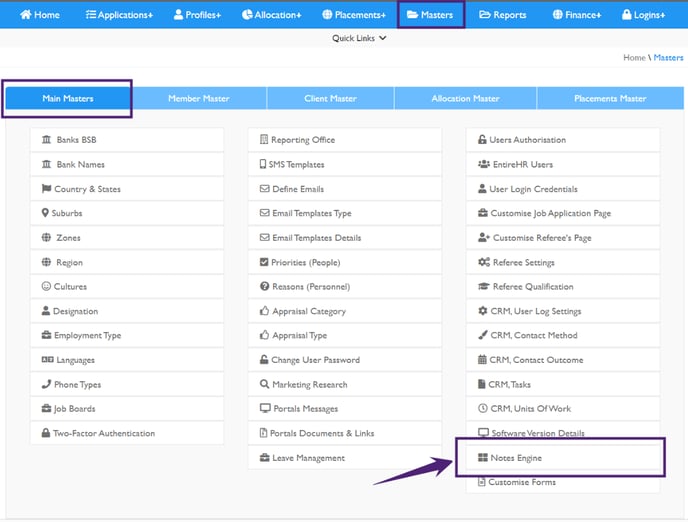688x522 pixels.
Task: Open CRM, User Log Settings
Action: [563, 311]
